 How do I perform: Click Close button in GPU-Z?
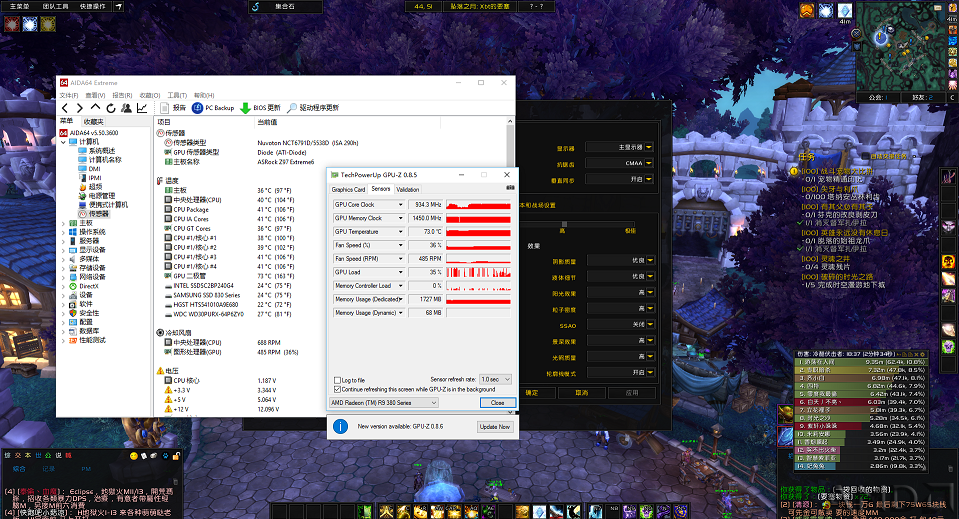click(497, 403)
